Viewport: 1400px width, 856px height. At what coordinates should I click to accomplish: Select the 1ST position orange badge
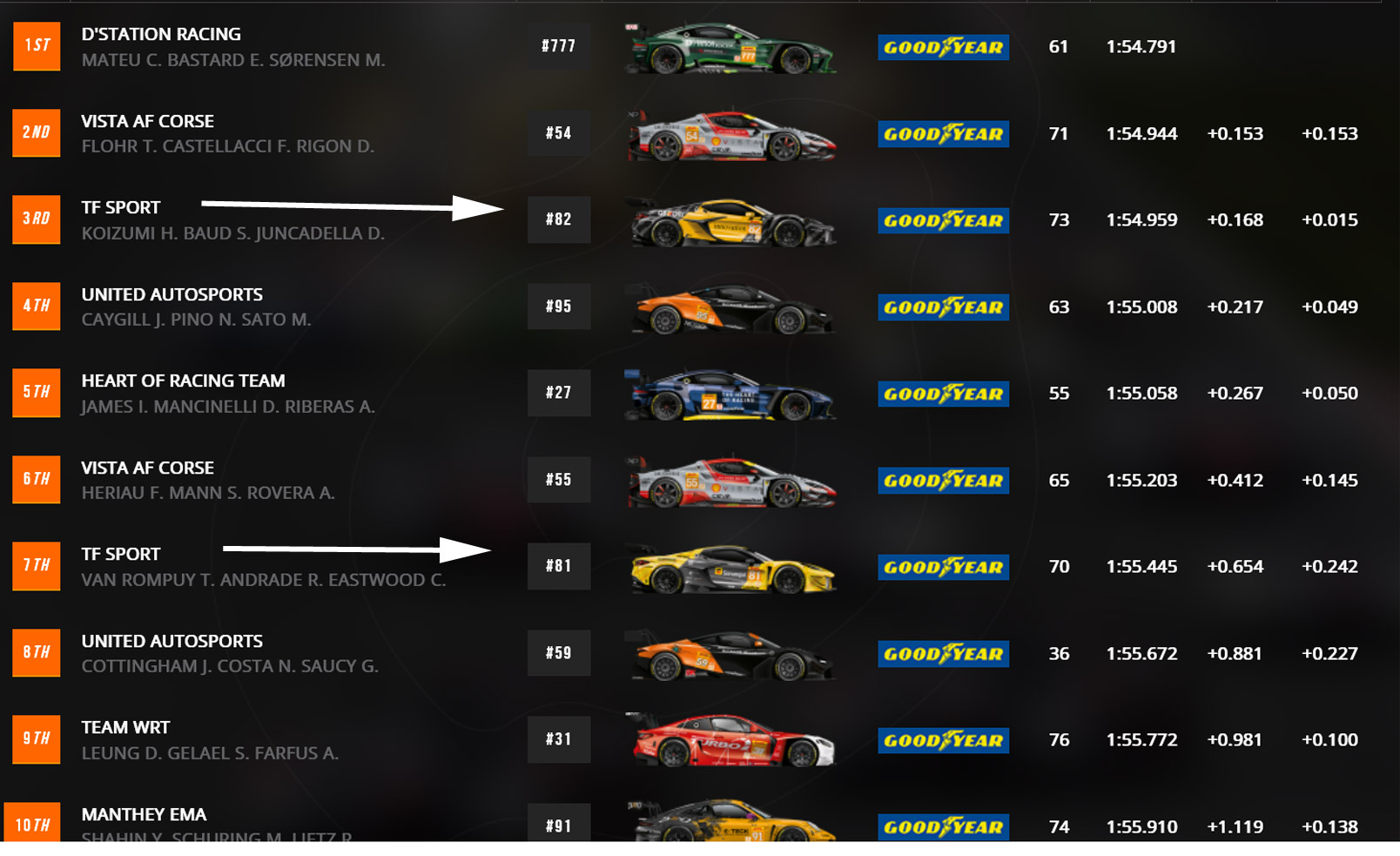click(37, 46)
